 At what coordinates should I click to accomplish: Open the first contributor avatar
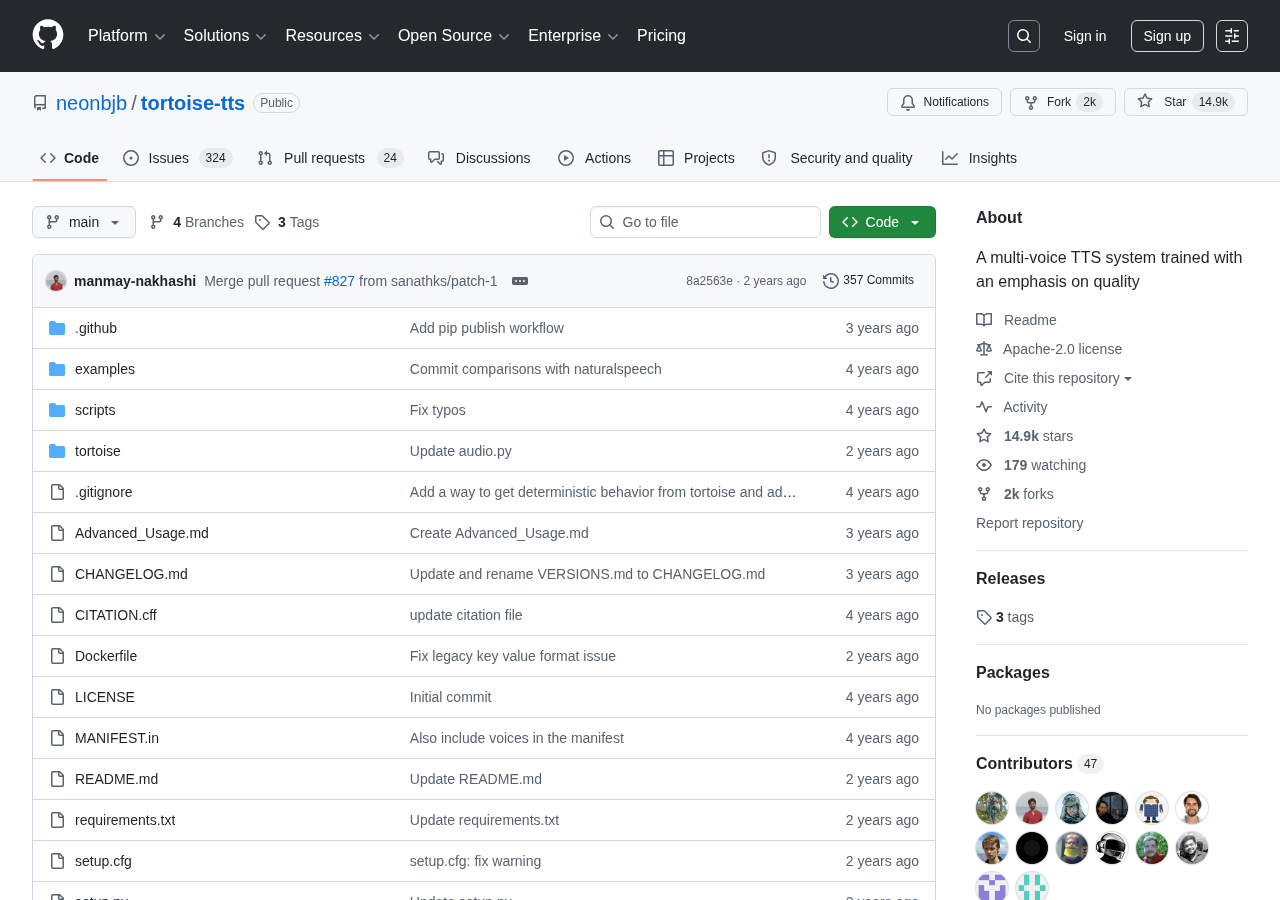[992, 808]
